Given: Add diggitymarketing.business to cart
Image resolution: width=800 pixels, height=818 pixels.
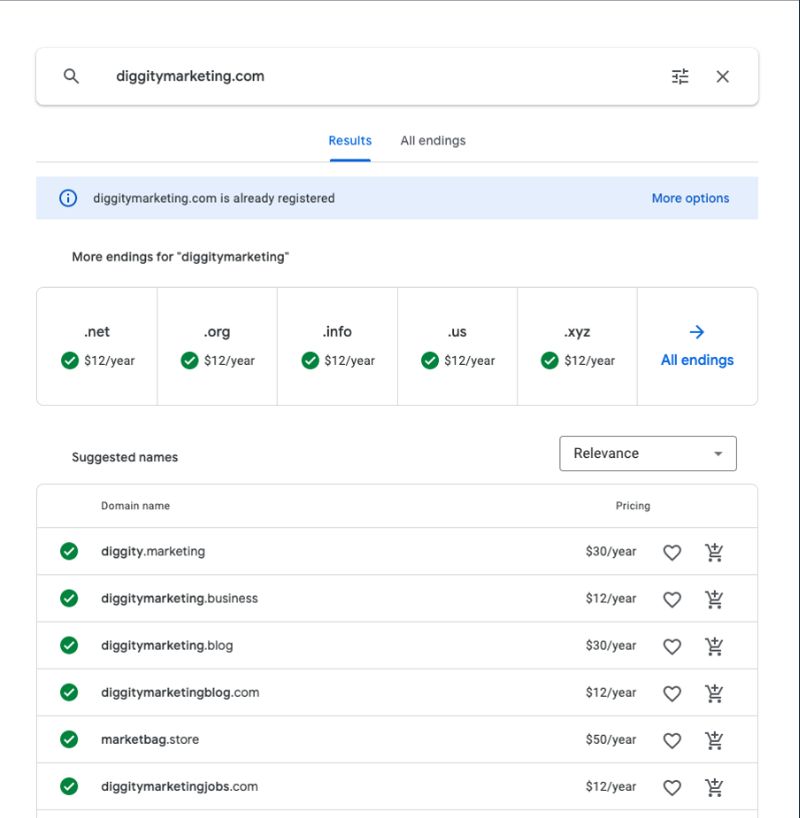Looking at the screenshot, I should click(x=714, y=599).
